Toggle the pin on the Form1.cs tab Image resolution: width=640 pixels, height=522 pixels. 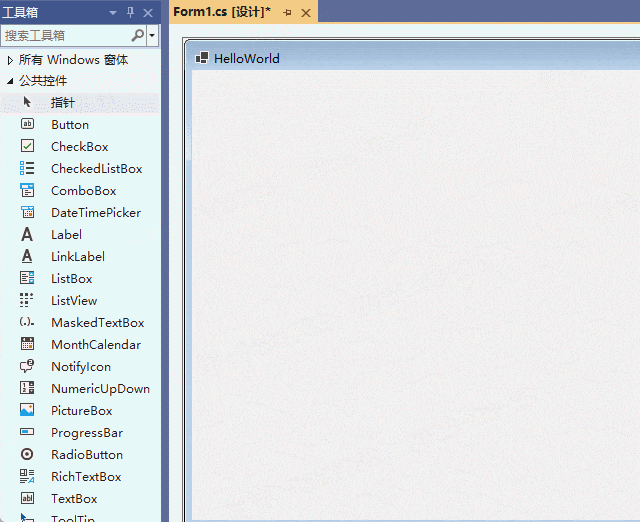(x=288, y=12)
